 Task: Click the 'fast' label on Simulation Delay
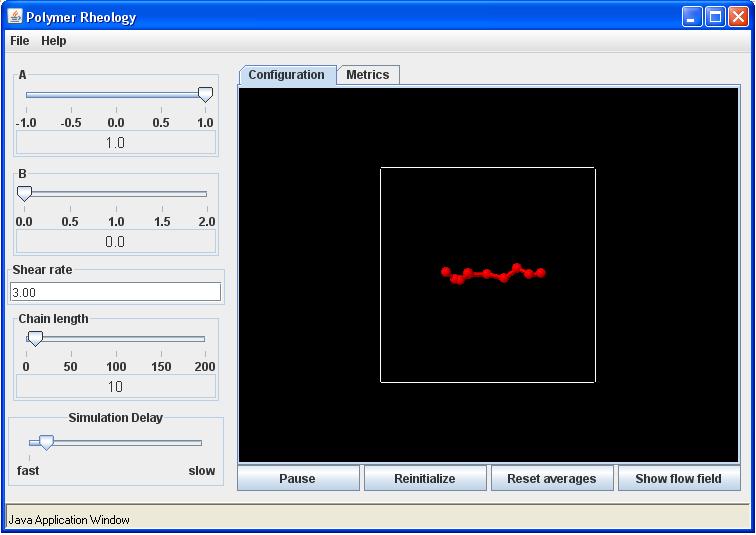pos(28,471)
